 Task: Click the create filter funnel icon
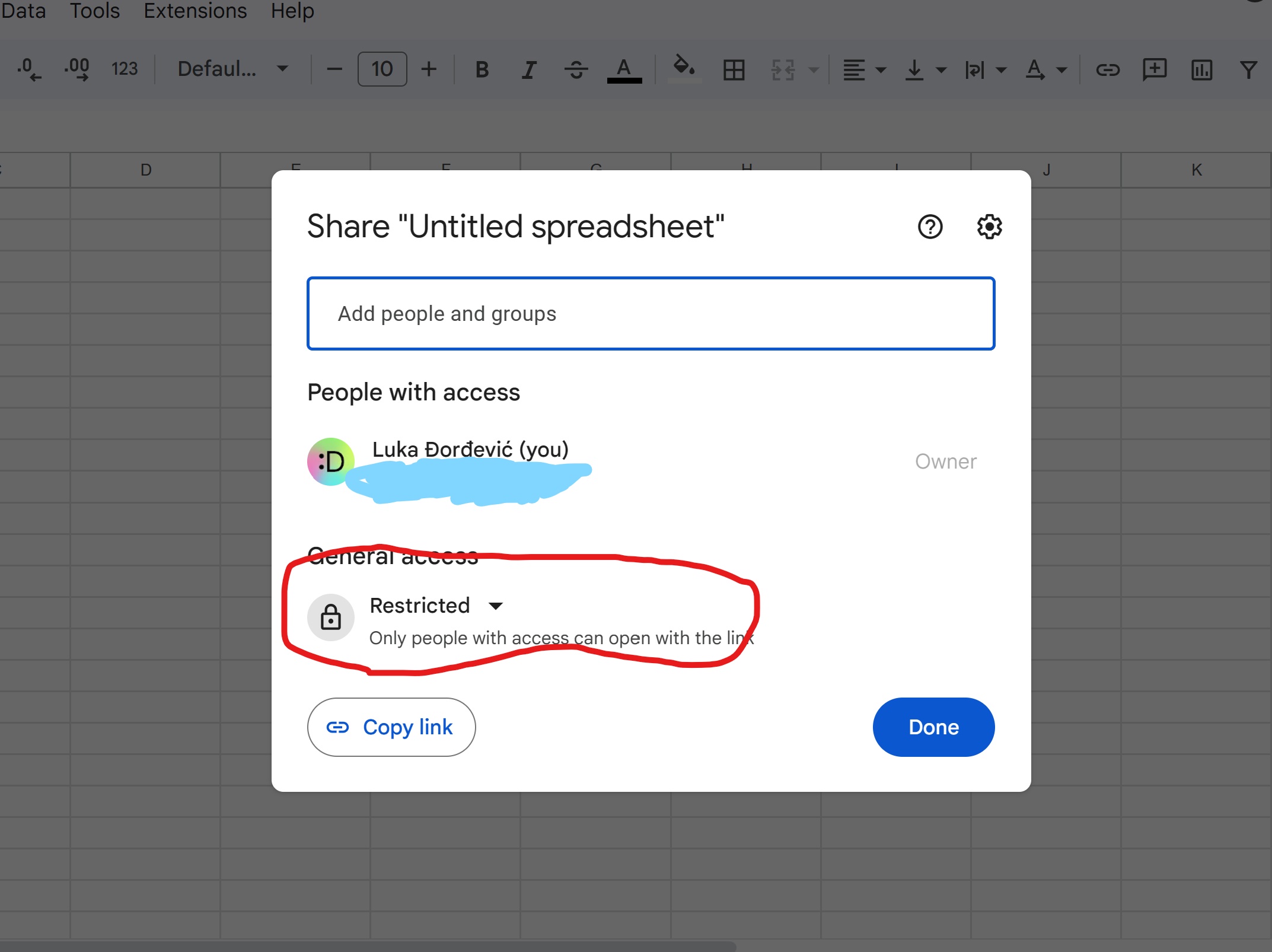point(1248,69)
